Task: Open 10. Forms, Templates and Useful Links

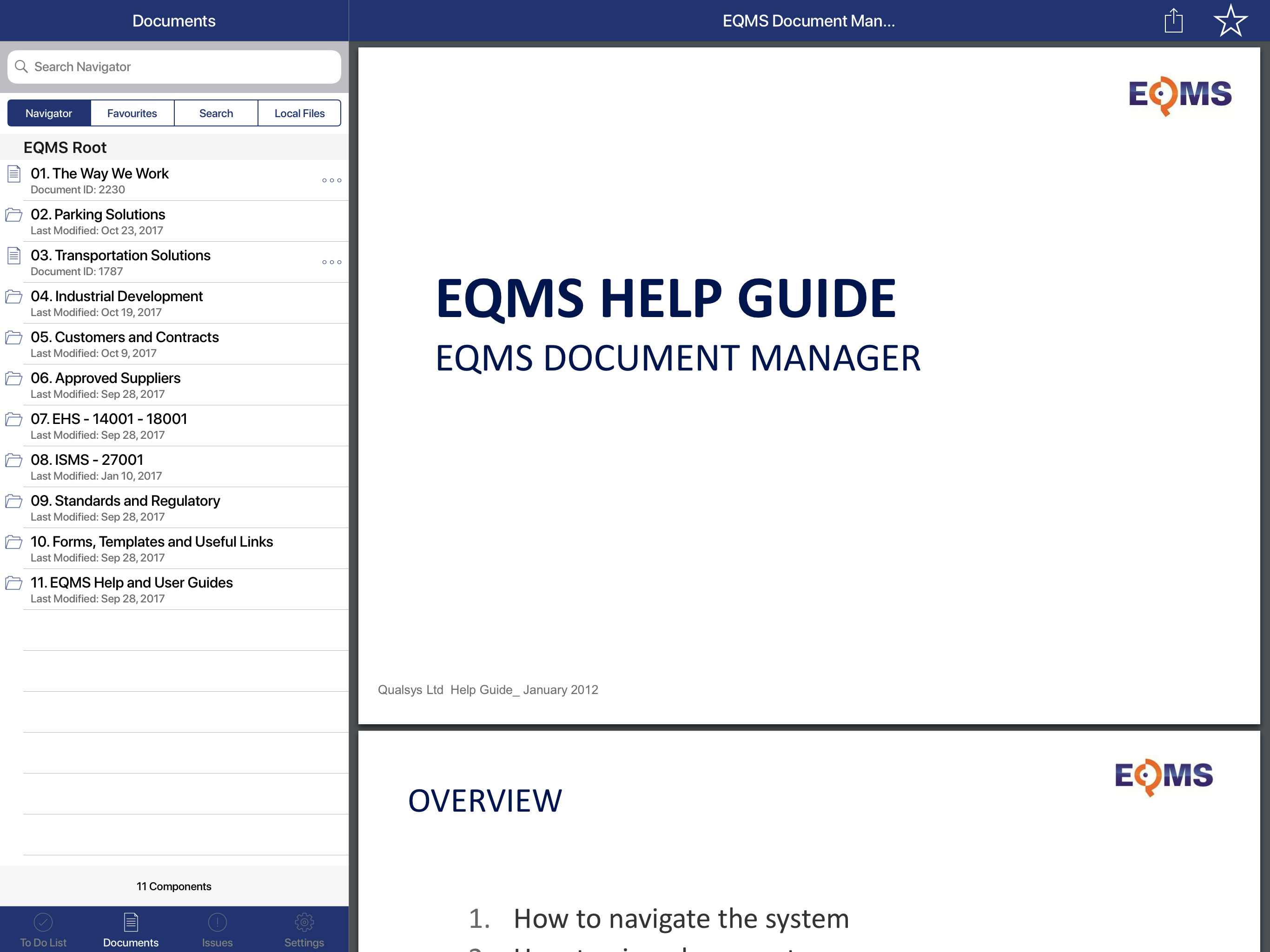Action: tap(174, 549)
